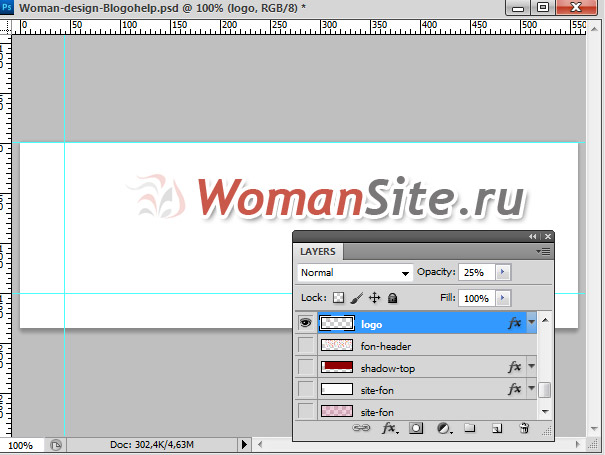Screen dimensions: 605x455
Task: Select the LAYERS tab
Action: (x=318, y=252)
